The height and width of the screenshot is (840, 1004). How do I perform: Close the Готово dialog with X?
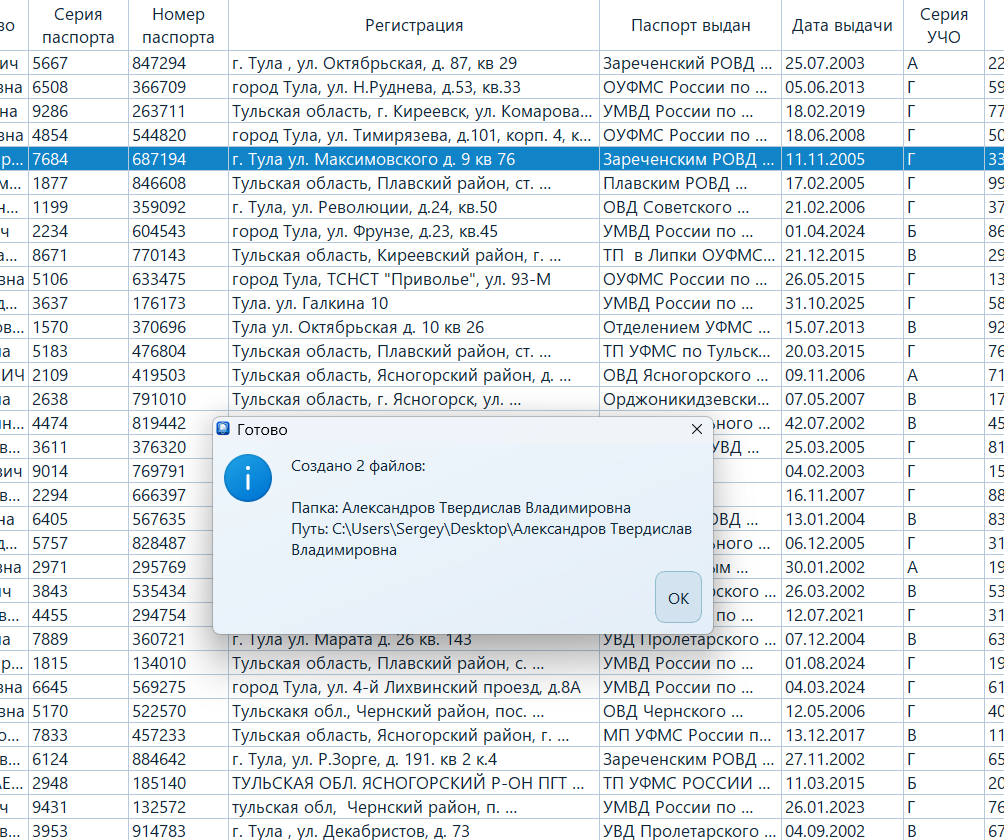coord(697,430)
